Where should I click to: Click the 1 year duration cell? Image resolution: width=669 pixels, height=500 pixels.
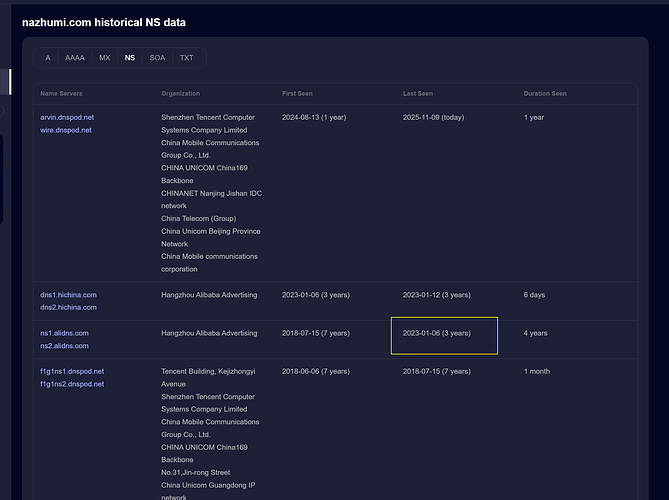pyautogui.click(x=534, y=117)
